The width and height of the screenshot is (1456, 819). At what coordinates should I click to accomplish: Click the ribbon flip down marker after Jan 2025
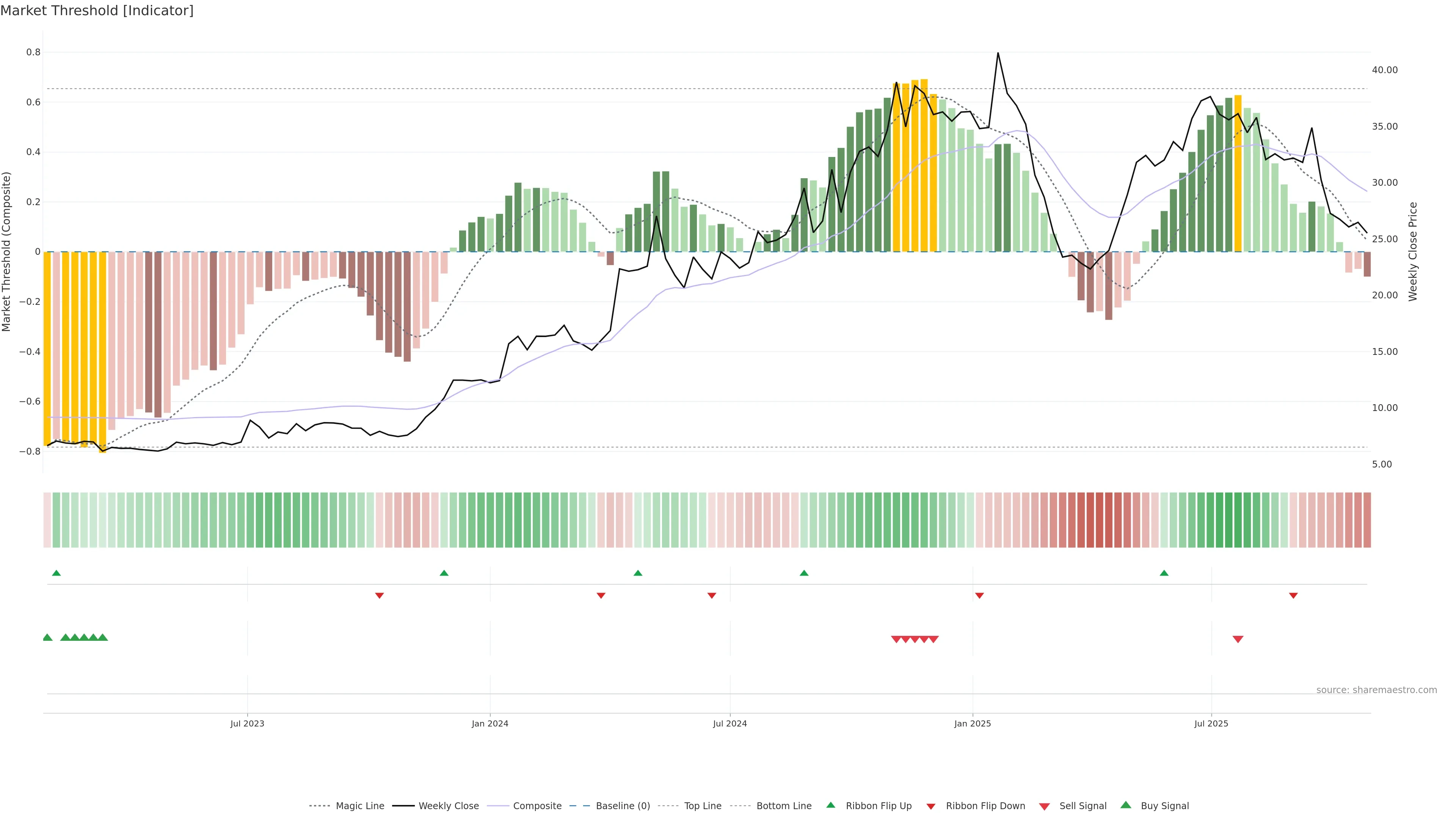(x=979, y=595)
